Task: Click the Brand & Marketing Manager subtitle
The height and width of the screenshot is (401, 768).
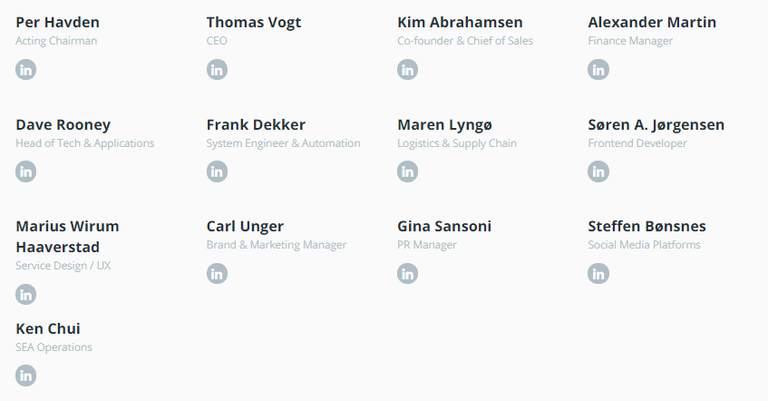Action: point(276,245)
